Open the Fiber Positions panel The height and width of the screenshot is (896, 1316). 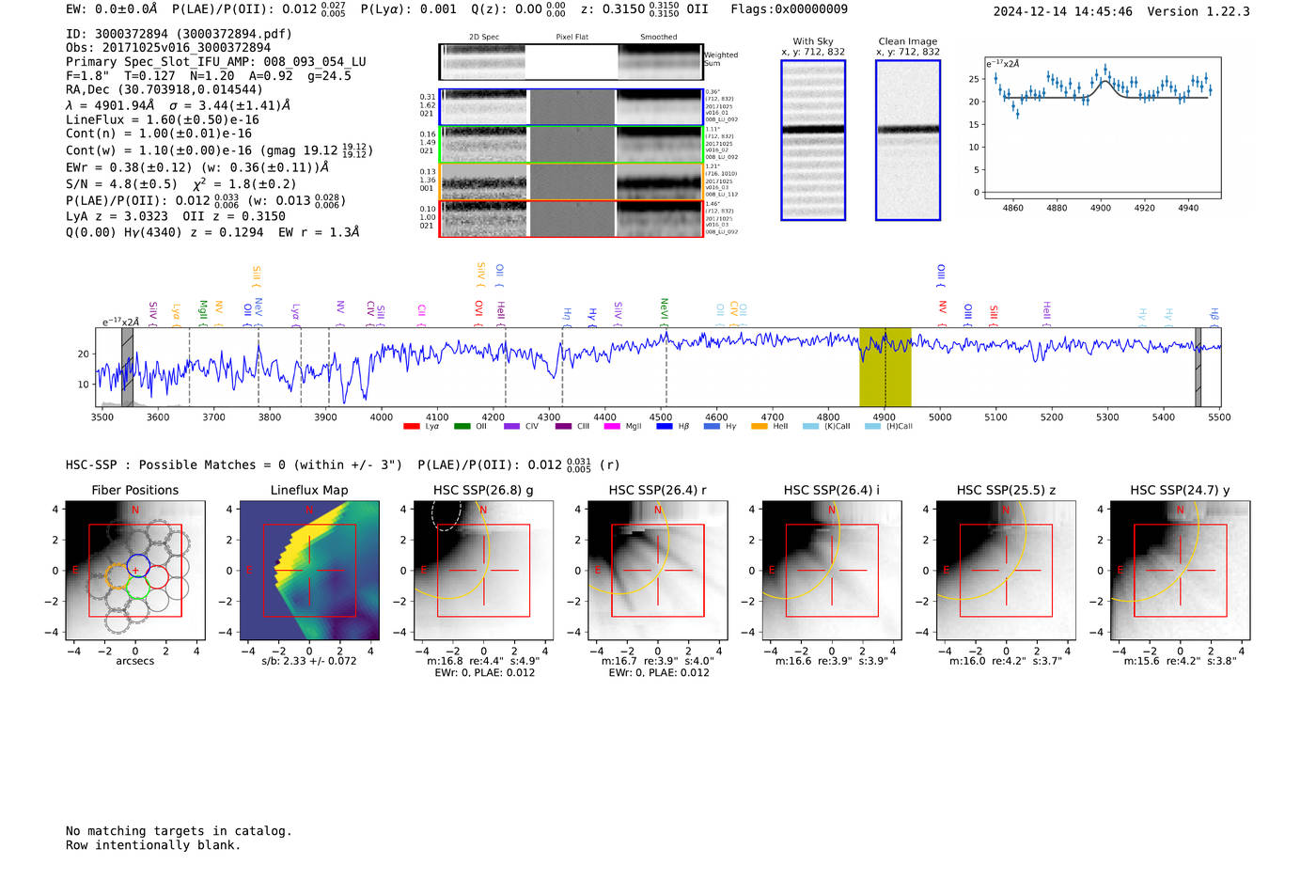point(134,571)
